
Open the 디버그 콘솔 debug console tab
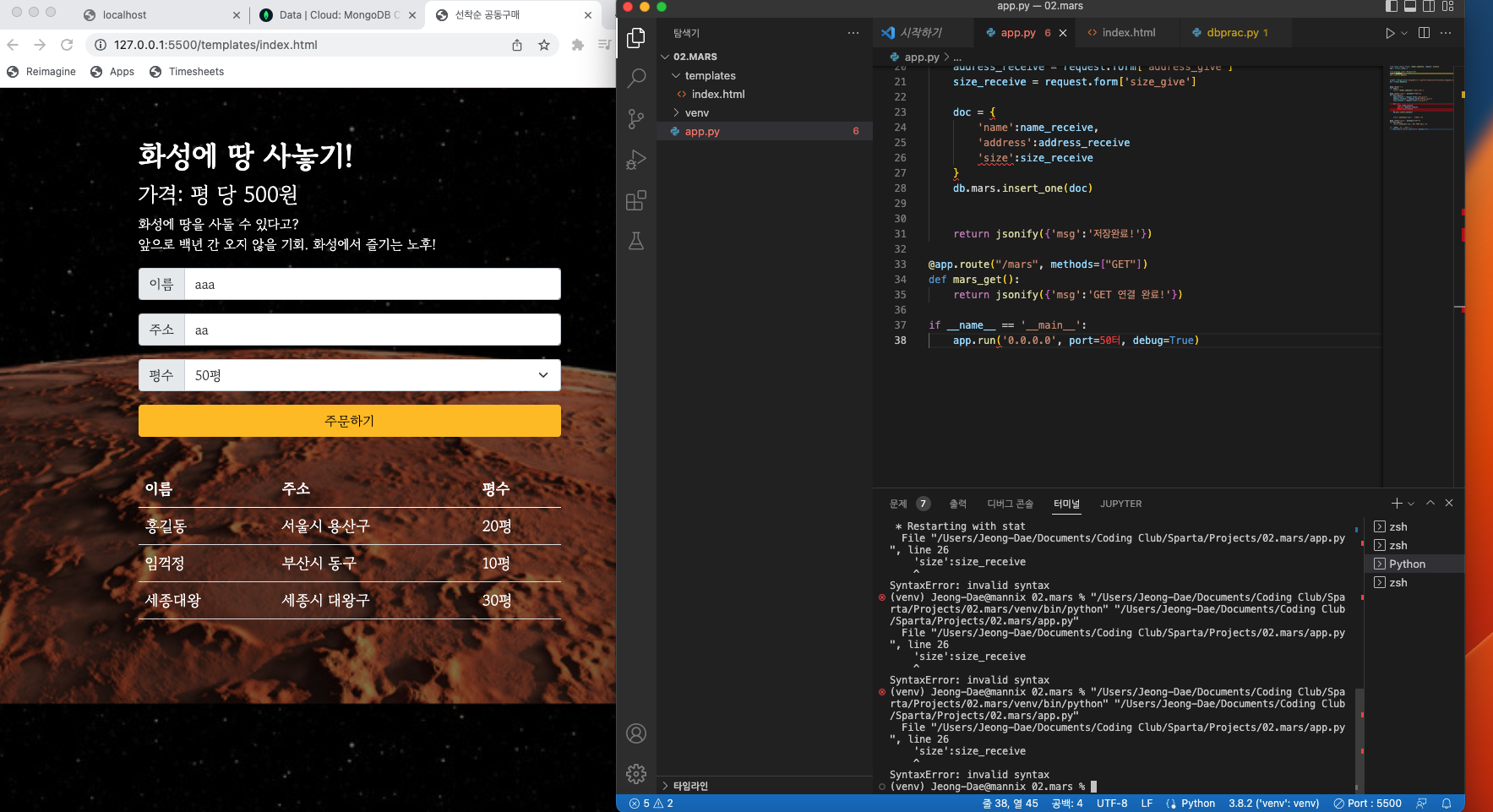[1011, 504]
